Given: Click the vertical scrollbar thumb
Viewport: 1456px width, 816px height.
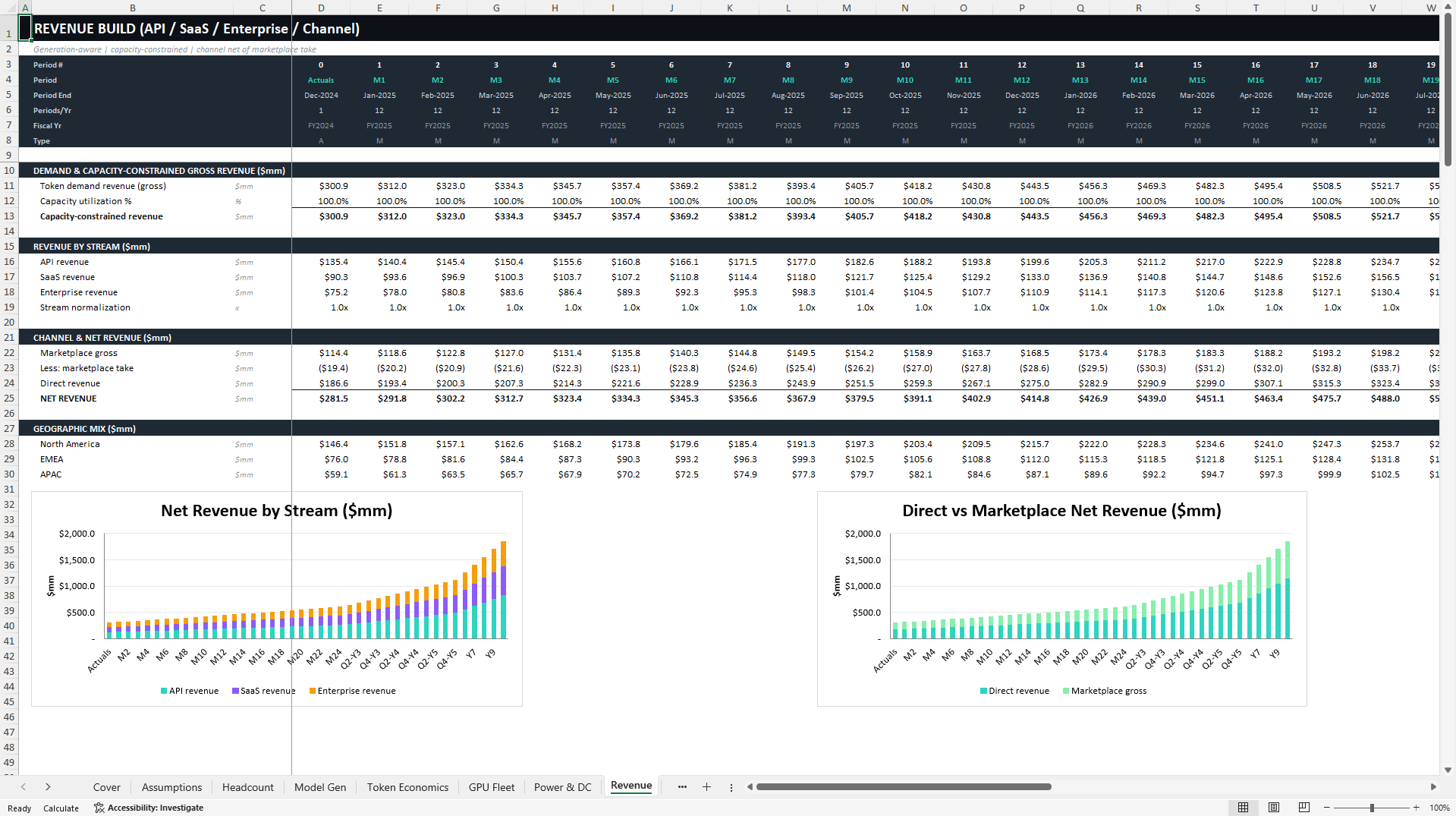Looking at the screenshot, I should coord(1448,90).
